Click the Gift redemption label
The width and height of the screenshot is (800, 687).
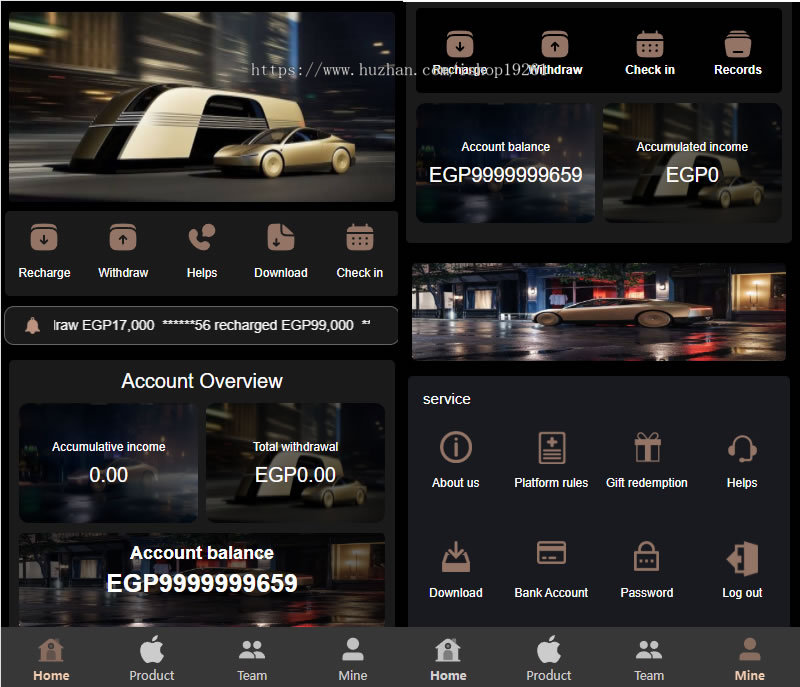[x=646, y=482]
